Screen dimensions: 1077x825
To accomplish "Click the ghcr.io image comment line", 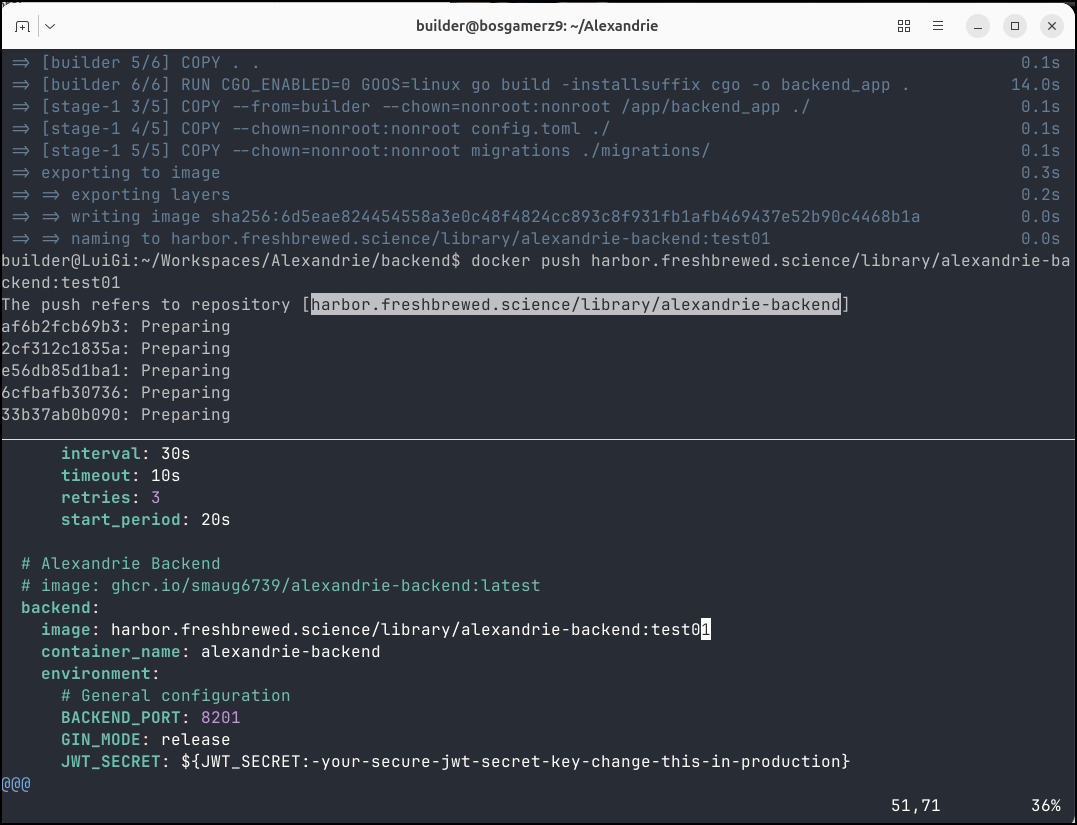I will coord(280,586).
